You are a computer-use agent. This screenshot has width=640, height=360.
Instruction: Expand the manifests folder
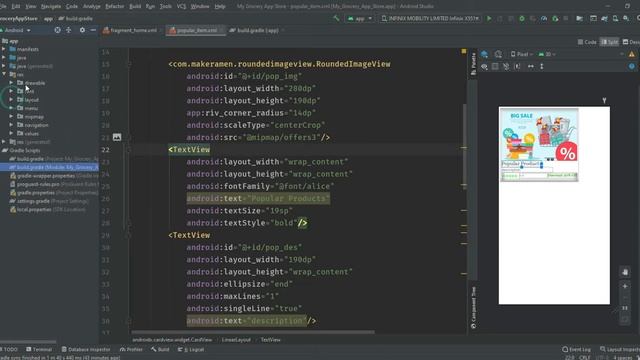point(4,49)
